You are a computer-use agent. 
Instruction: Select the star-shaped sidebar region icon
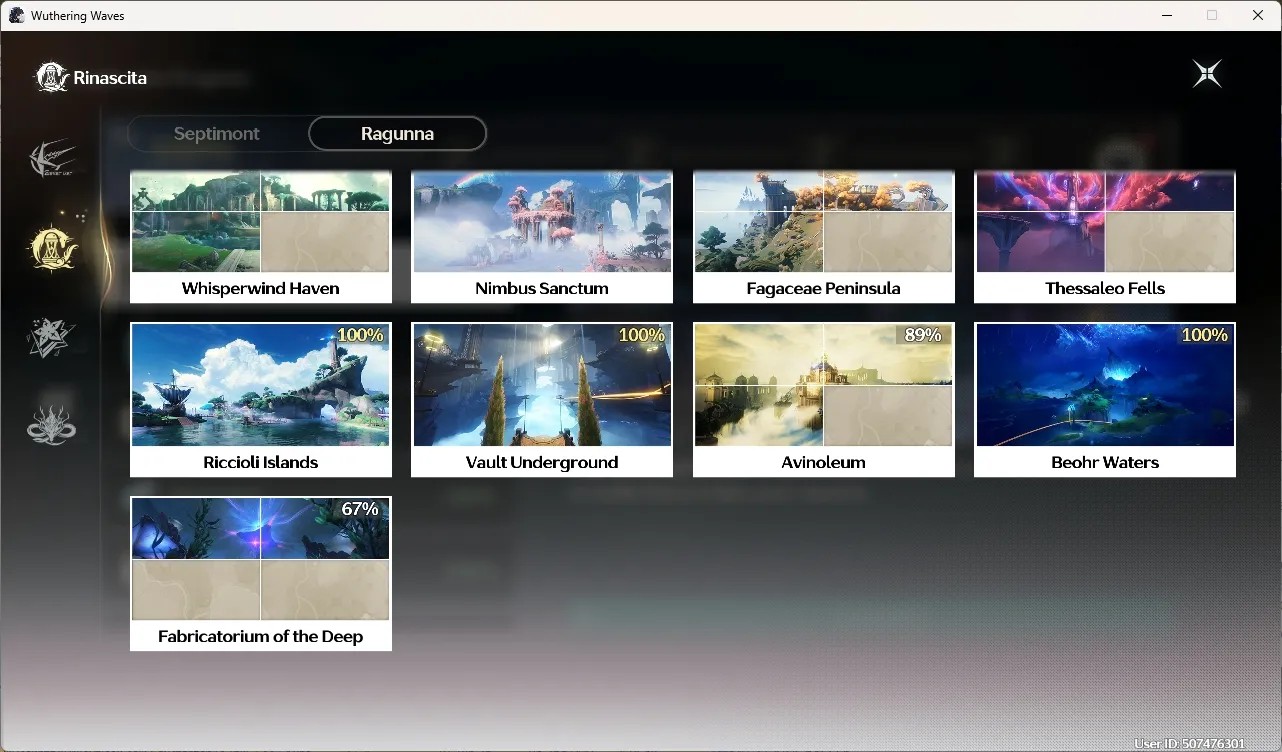51,337
